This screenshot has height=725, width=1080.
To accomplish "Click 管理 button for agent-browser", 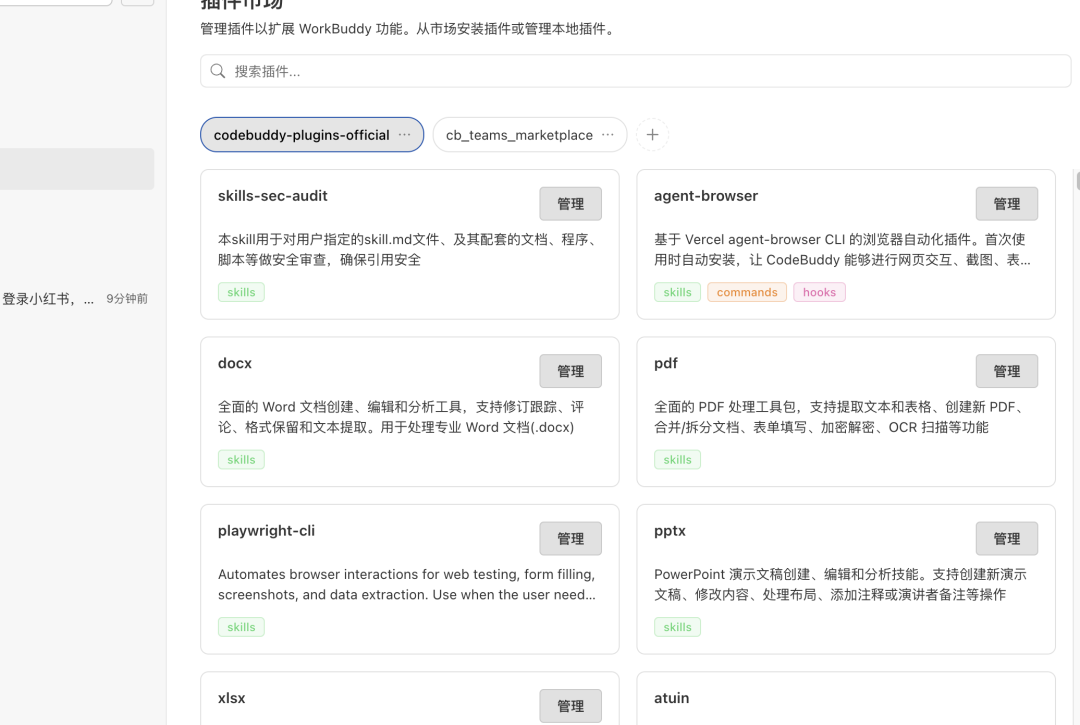I will [1006, 204].
